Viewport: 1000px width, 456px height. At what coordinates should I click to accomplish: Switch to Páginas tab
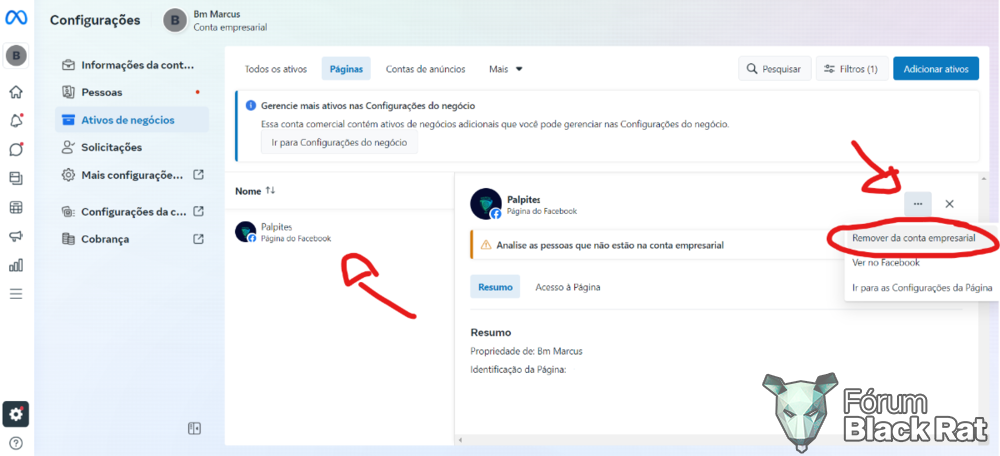click(346, 69)
